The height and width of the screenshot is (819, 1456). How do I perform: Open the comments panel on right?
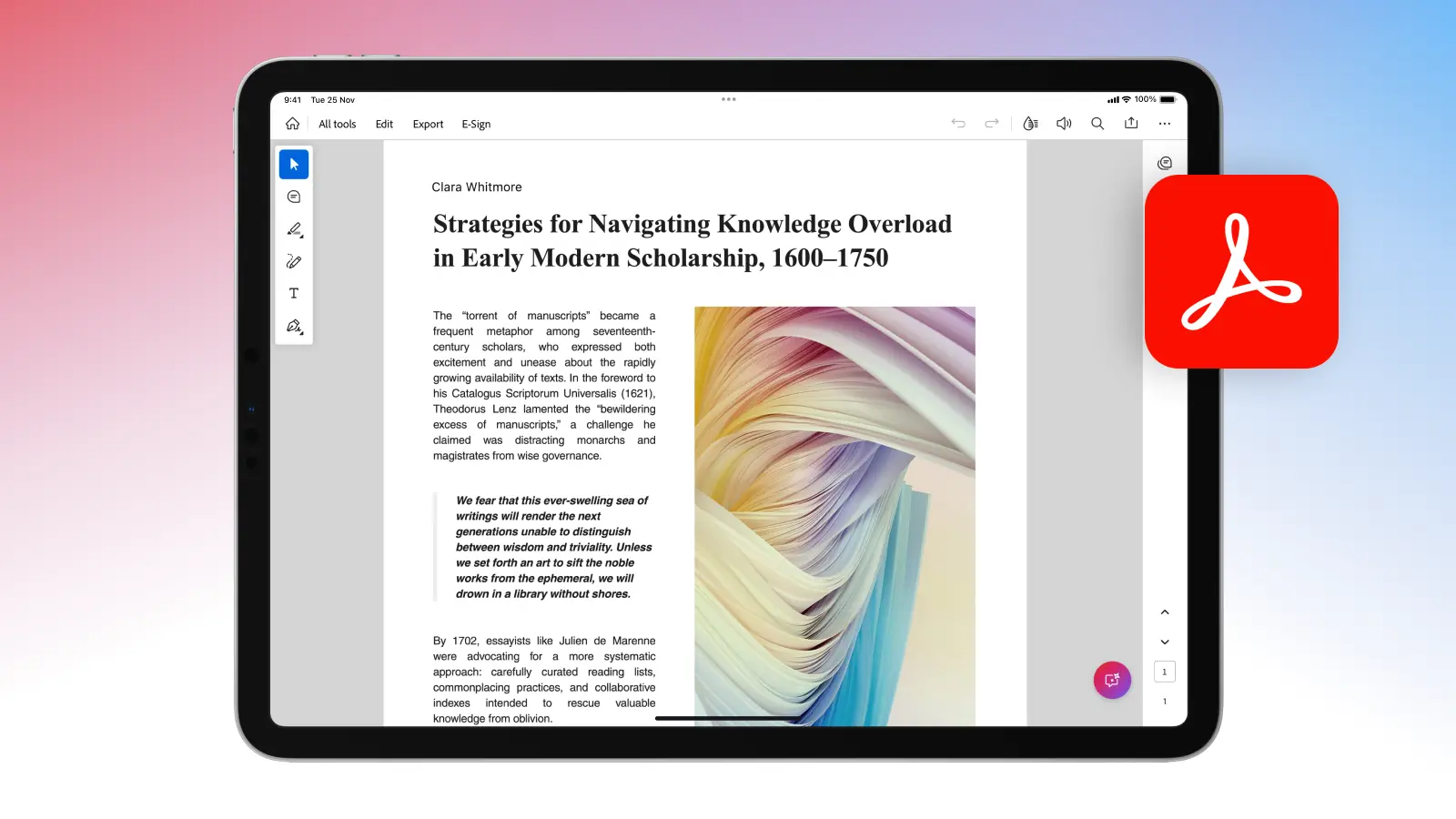pyautogui.click(x=1165, y=164)
